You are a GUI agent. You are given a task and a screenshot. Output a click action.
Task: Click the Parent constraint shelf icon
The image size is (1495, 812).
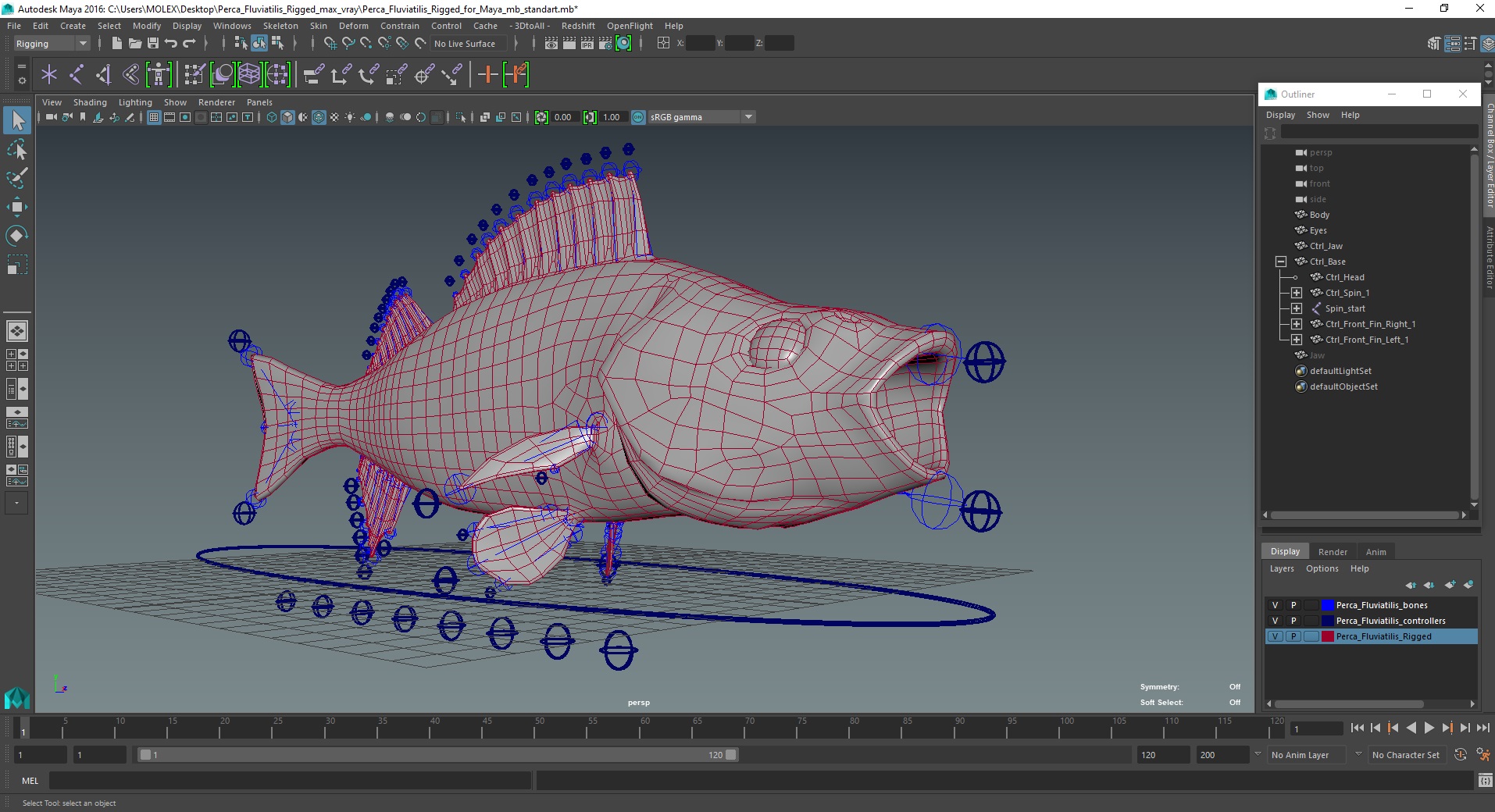(314, 75)
